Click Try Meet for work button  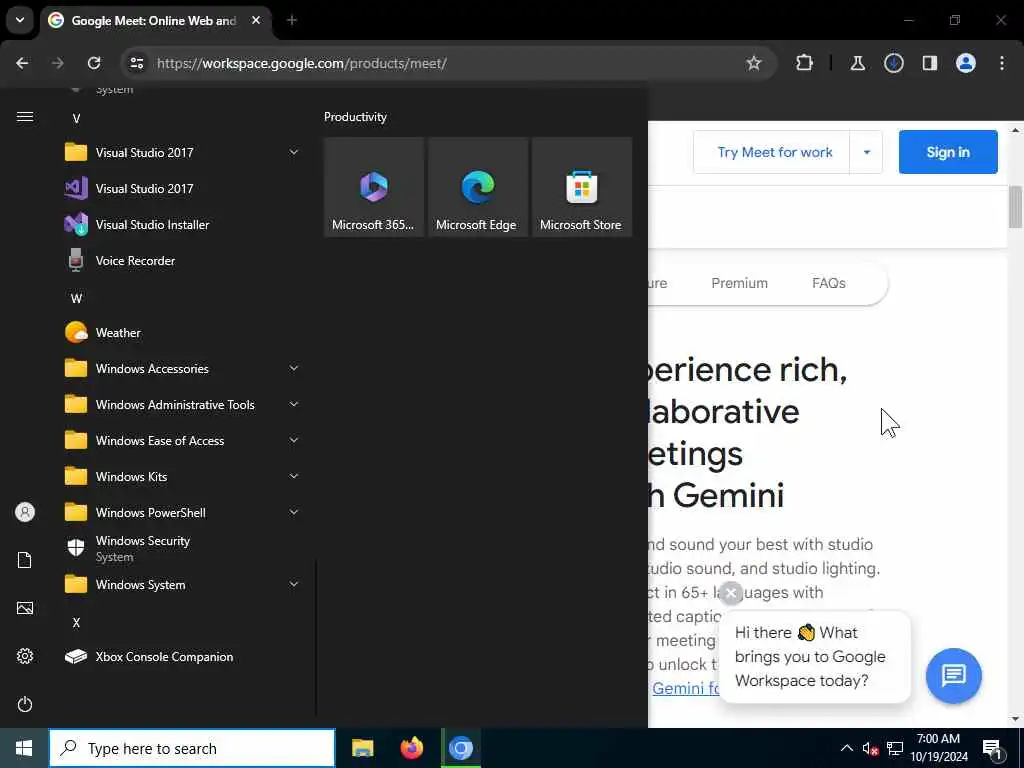click(772, 152)
